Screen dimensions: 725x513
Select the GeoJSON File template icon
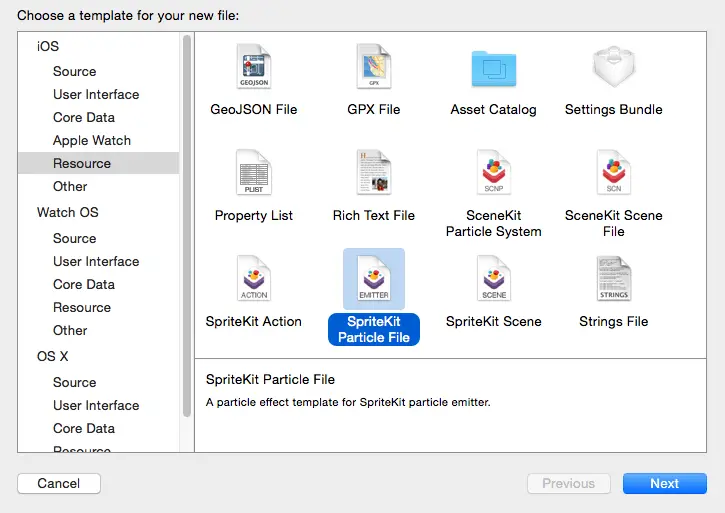coord(254,68)
